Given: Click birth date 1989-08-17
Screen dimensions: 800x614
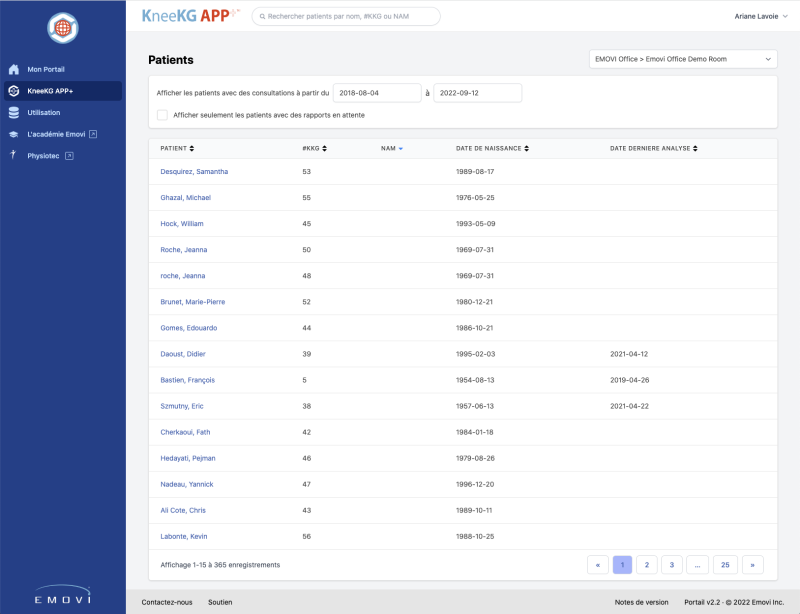Looking at the screenshot, I should click(475, 171).
